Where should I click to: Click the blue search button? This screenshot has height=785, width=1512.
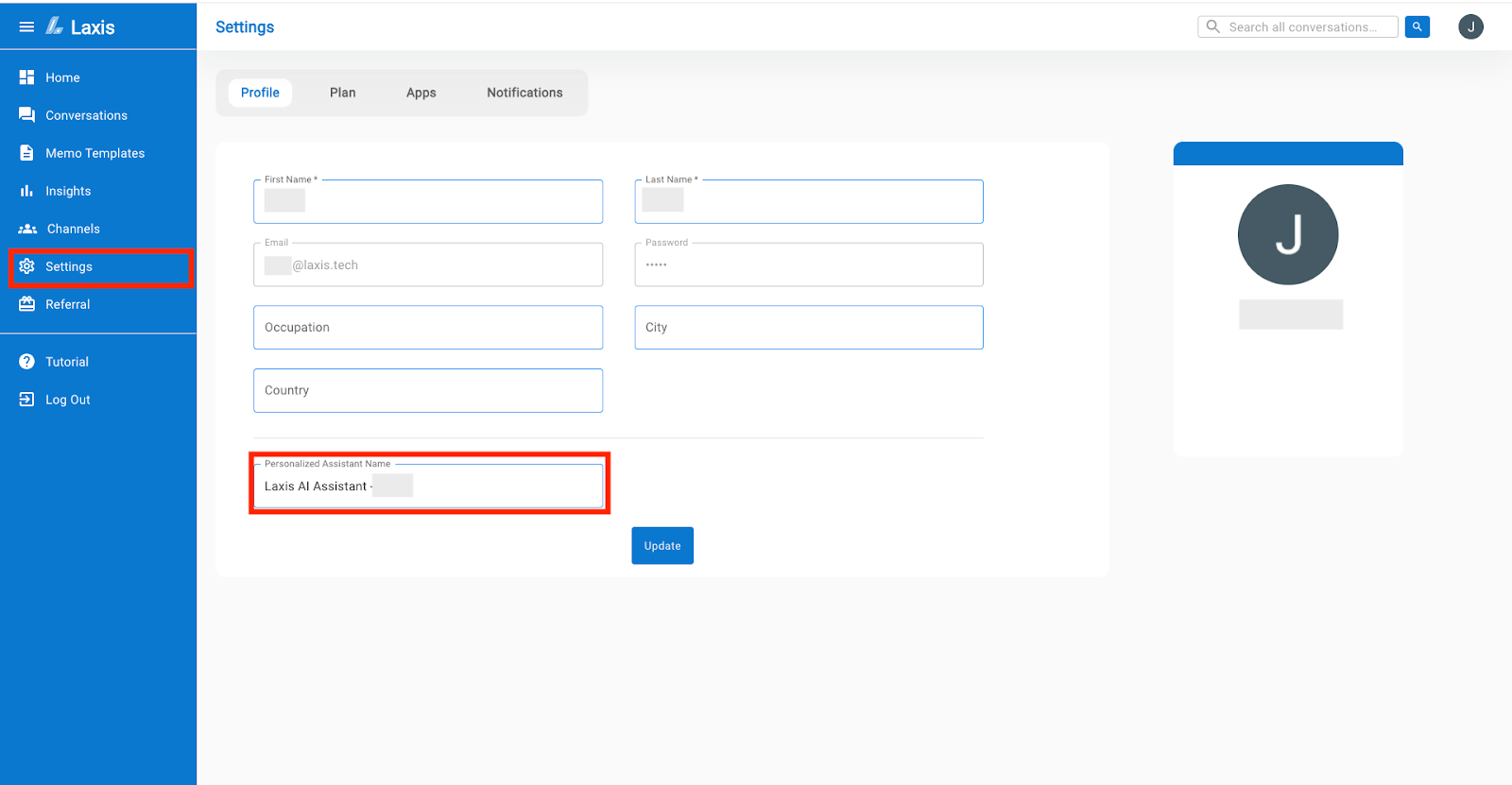click(1417, 26)
